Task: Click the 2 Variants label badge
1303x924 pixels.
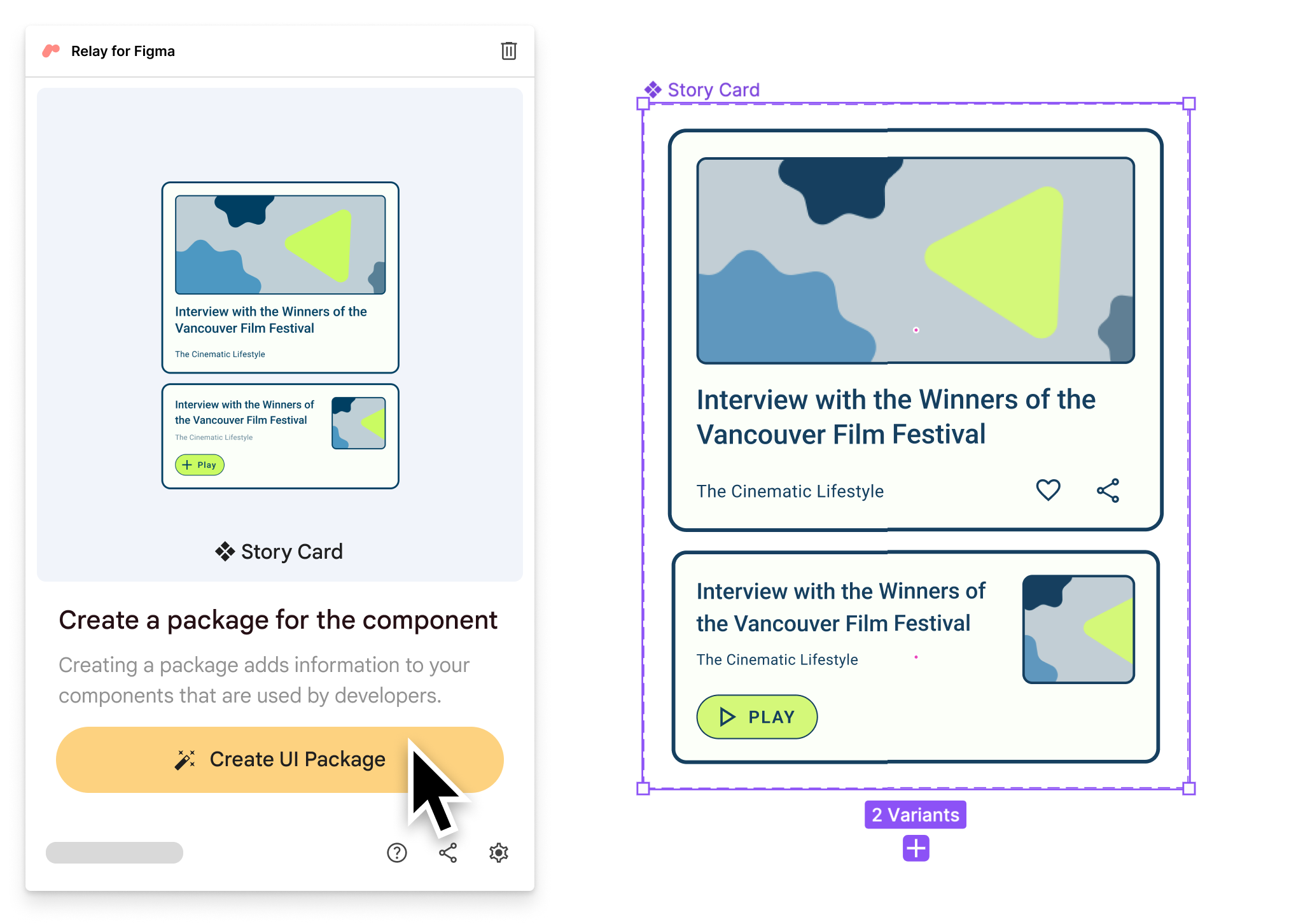Action: tap(914, 815)
